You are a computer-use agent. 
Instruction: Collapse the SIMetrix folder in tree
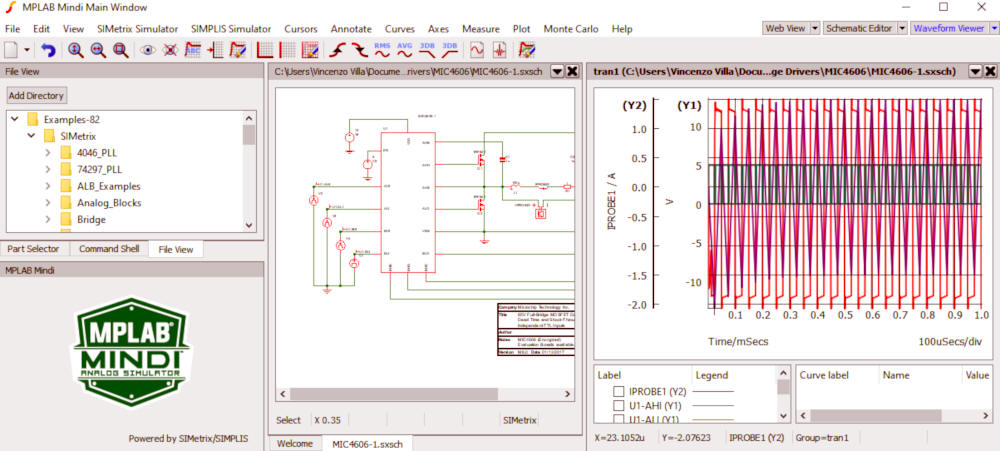31,135
